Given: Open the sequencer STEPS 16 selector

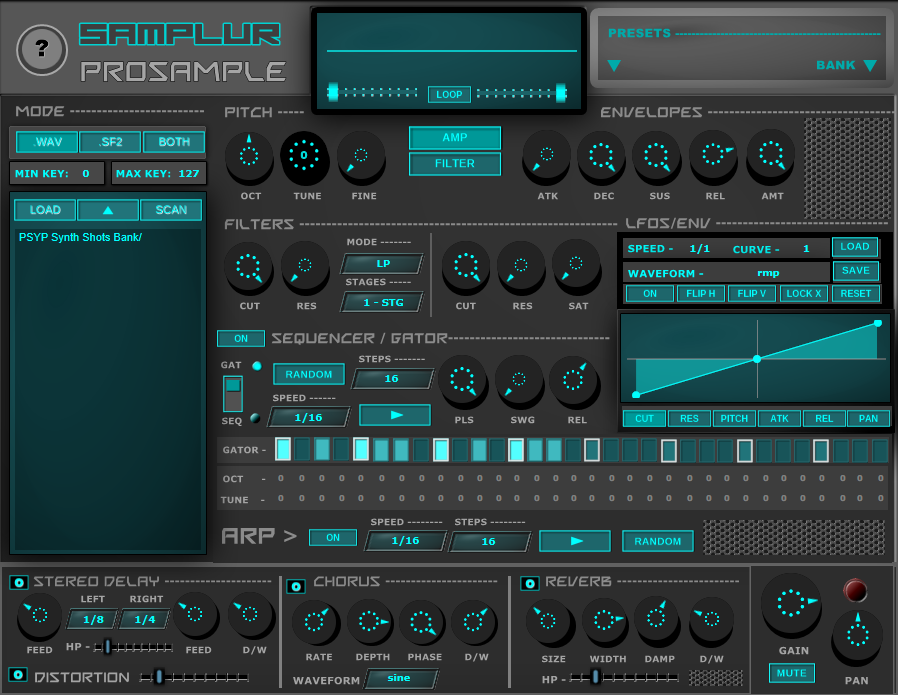Looking at the screenshot, I should [x=392, y=378].
